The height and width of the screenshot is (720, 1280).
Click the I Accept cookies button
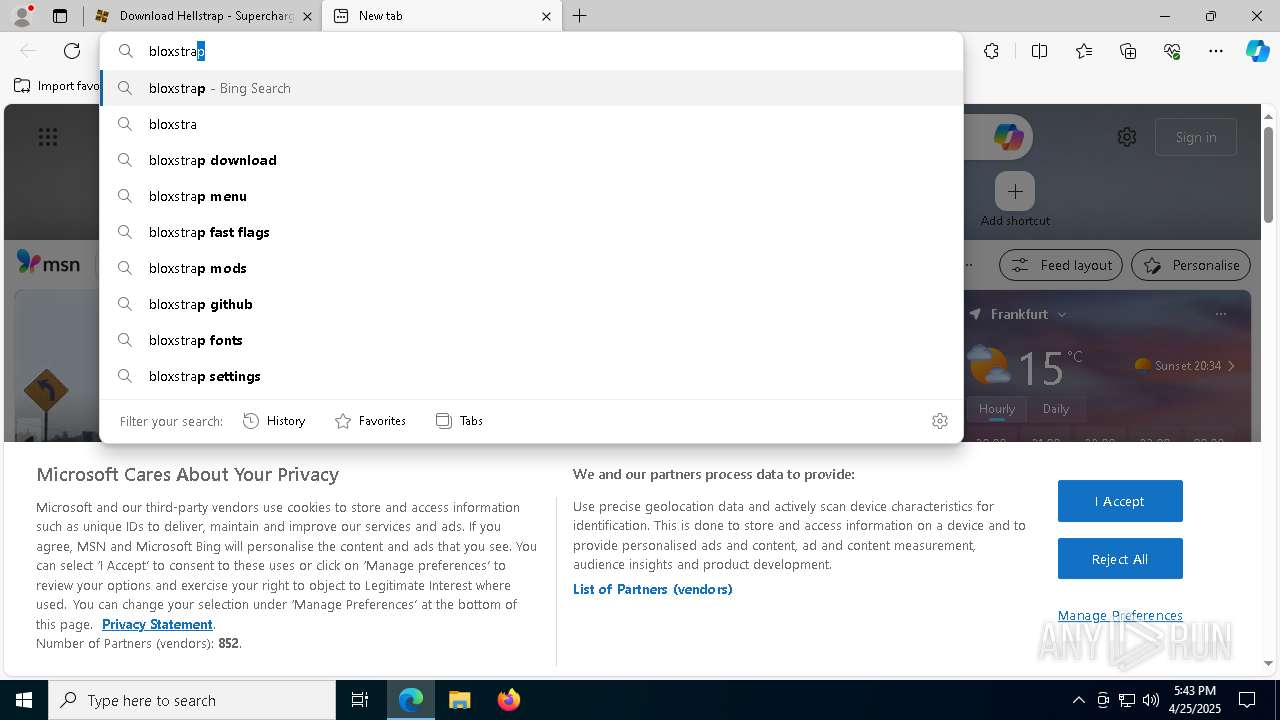click(1120, 501)
